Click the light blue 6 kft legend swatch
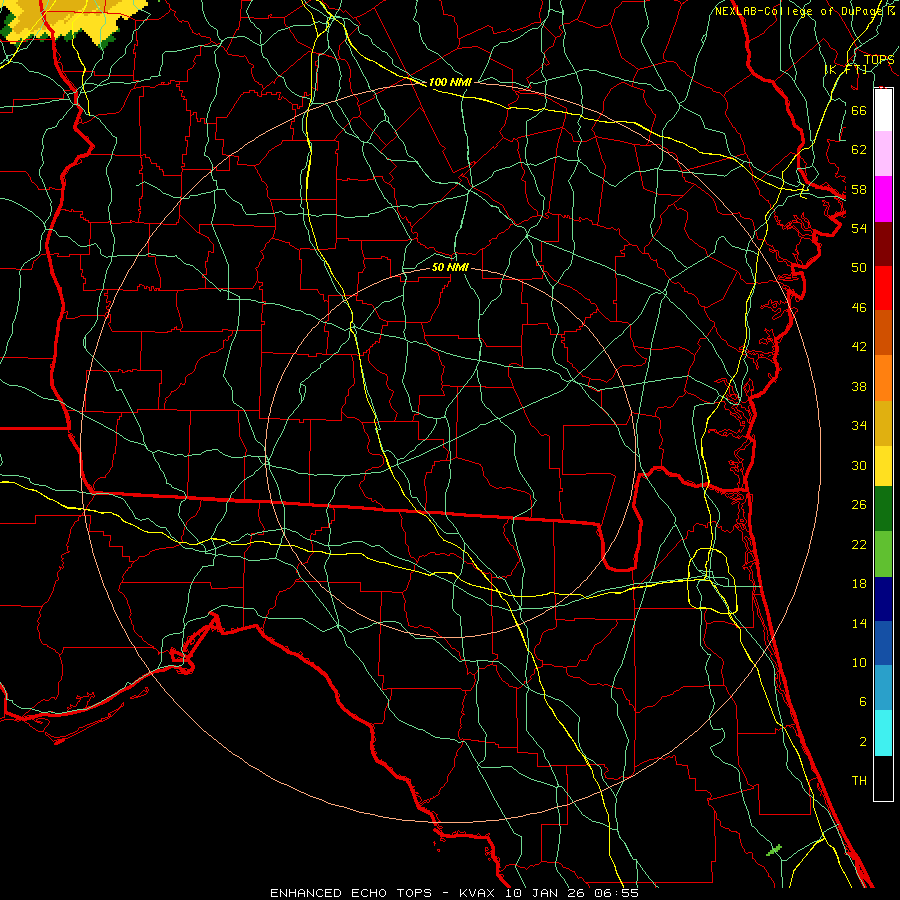900x900 pixels. 883,688
